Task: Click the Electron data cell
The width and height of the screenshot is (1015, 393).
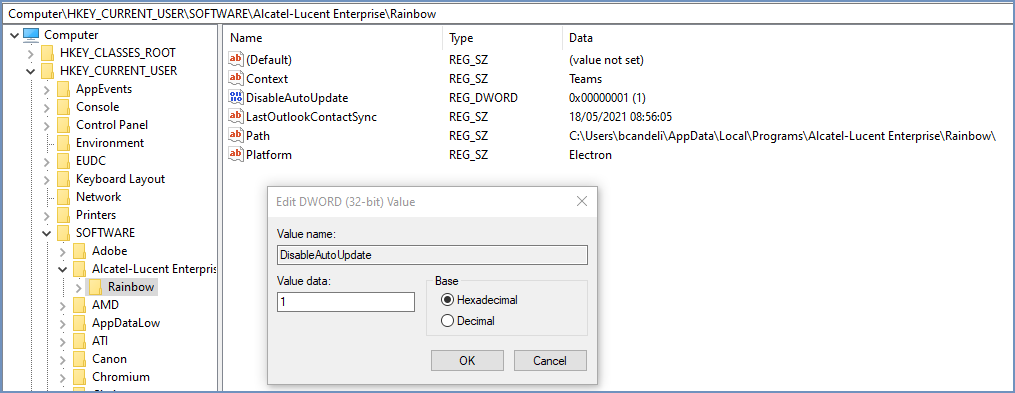Action: coord(590,155)
